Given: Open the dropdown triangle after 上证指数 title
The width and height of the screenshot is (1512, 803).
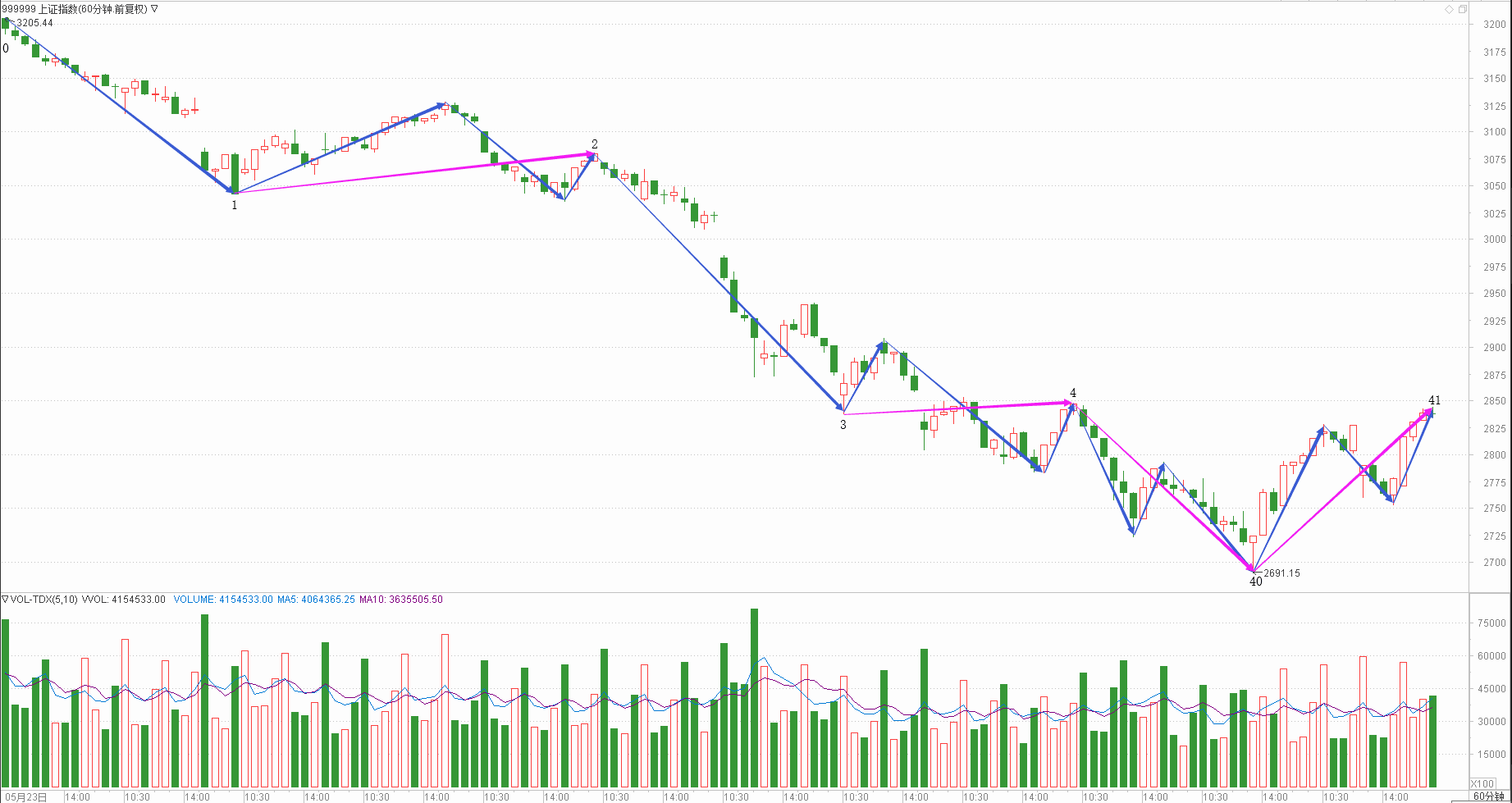Looking at the screenshot, I should tap(155, 9).
